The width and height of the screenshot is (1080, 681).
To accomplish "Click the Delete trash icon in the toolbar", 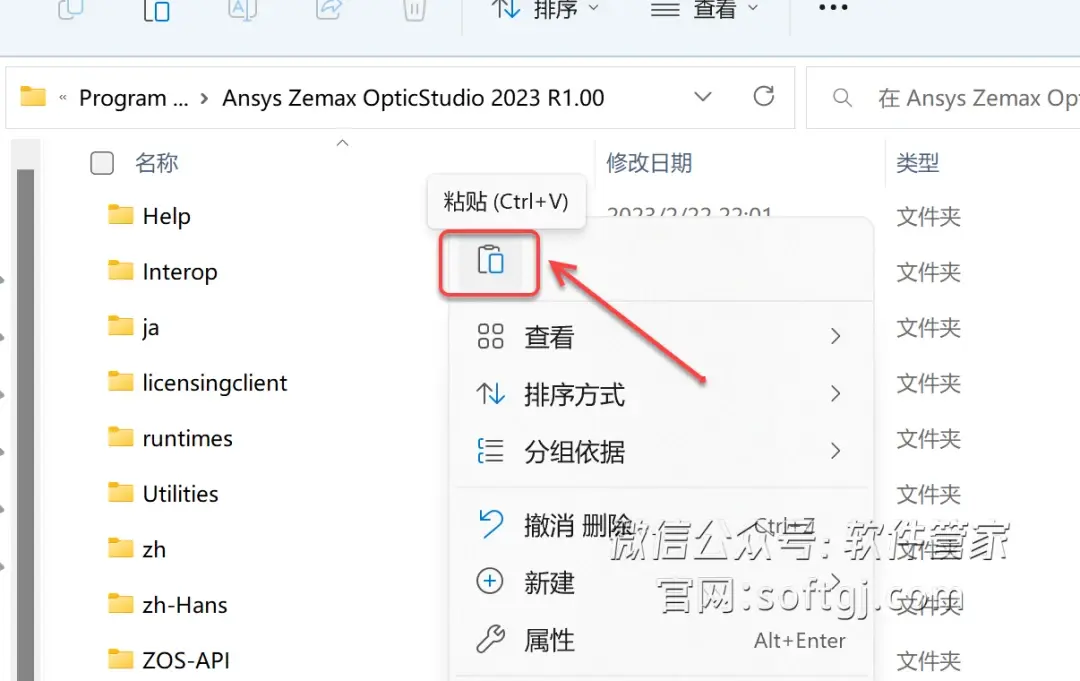I will tap(414, 10).
